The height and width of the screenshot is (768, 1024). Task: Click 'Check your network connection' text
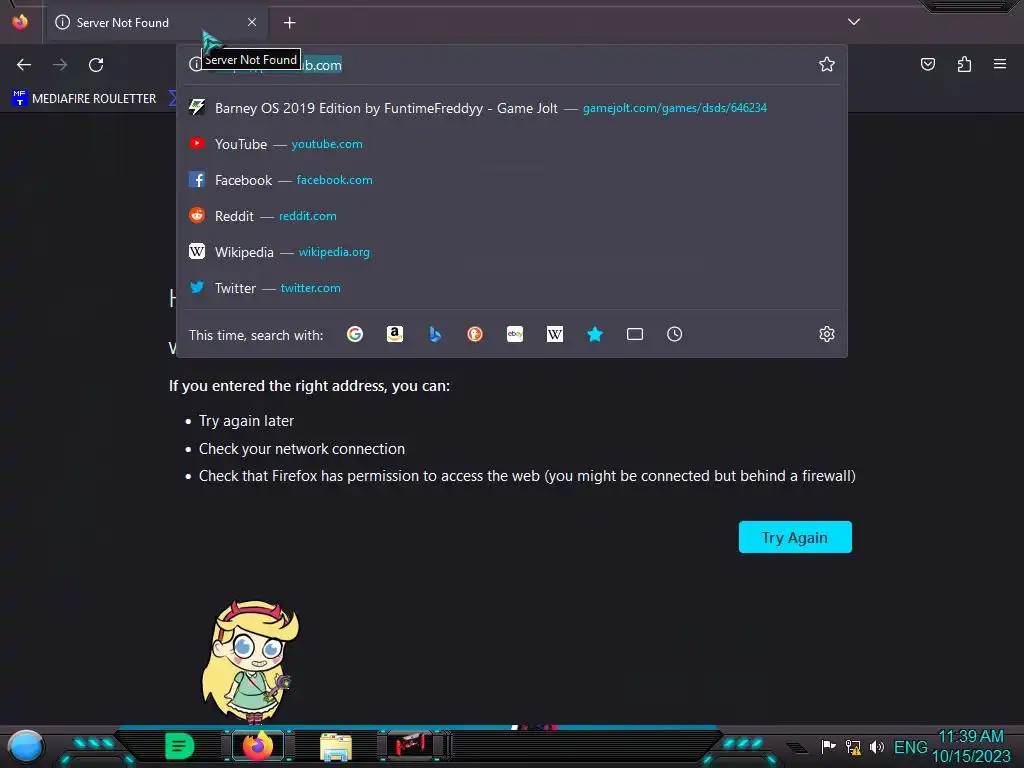click(x=302, y=449)
